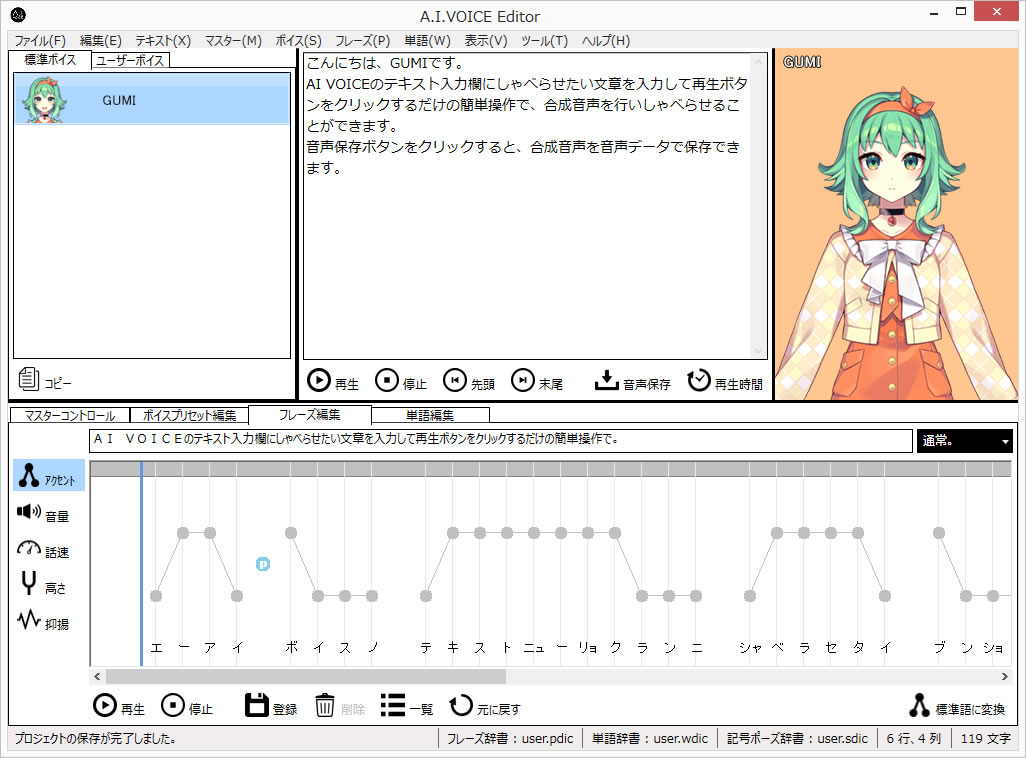Click the accent timeline's left scroll arrow
1026x758 pixels.
[x=97, y=676]
